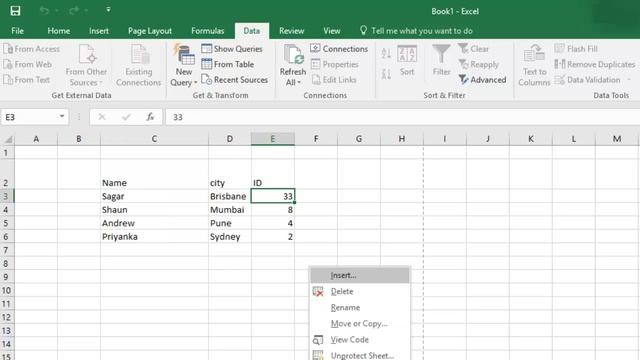Choose Rename from the context menu
Viewport: 640px width, 360px height.
click(x=360, y=307)
